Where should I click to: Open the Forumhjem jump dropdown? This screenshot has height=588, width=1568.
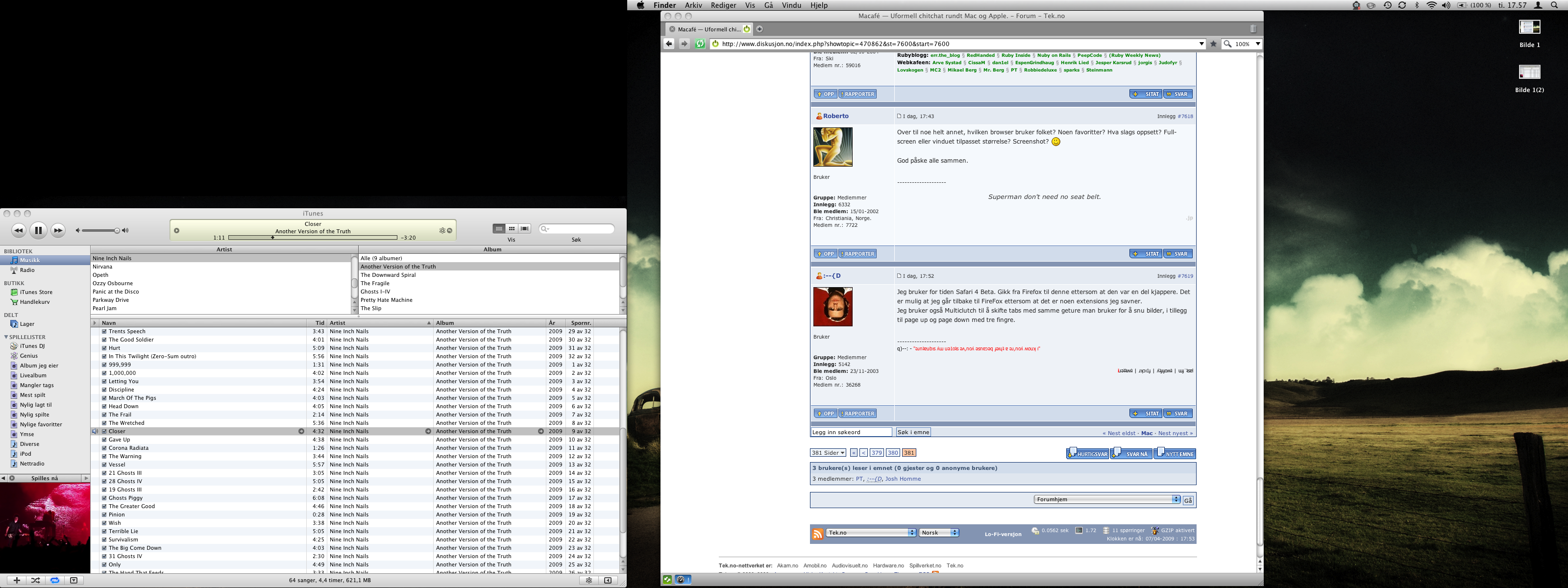pos(1107,500)
